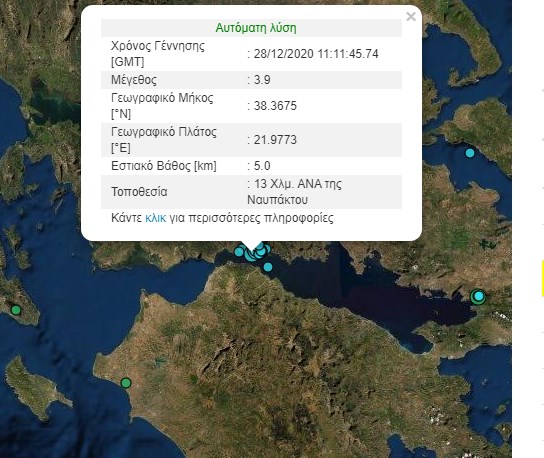Follow the 'κλικ' link for more information
Screen dimensions: 544x458
click(x=155, y=218)
